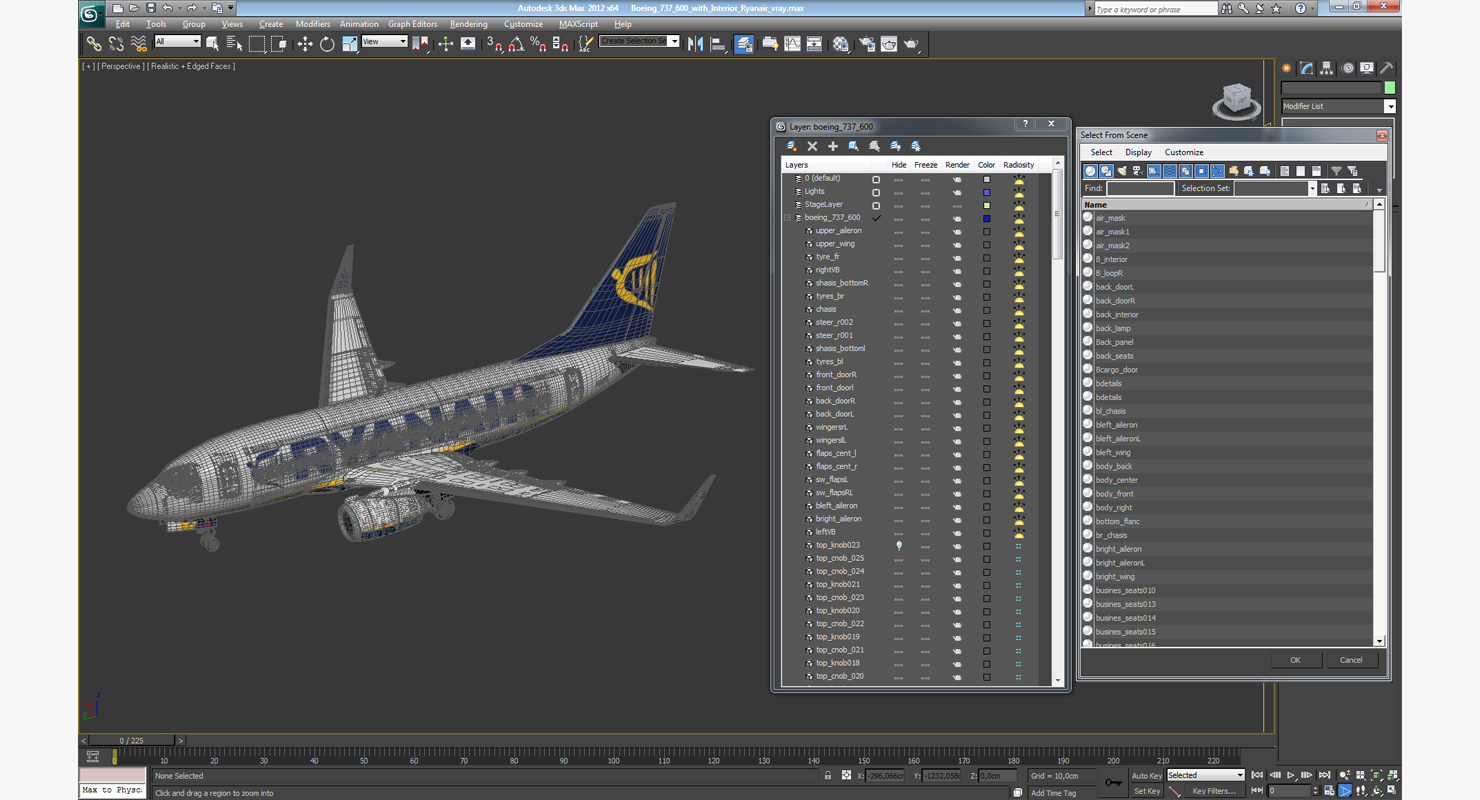Toggle the Manage Layers button
The width and height of the screenshot is (1480, 800).
point(744,44)
